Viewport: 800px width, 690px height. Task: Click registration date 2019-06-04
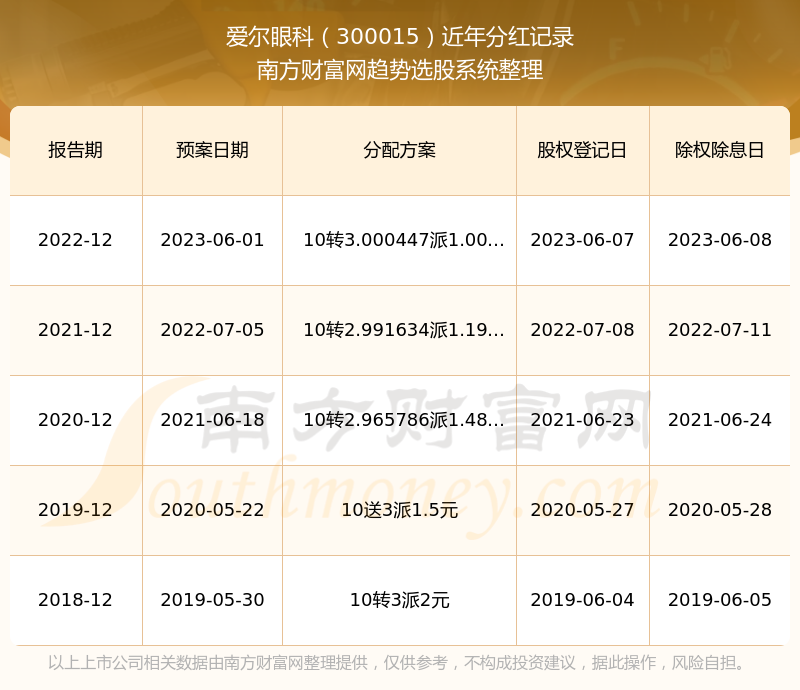[x=582, y=600]
